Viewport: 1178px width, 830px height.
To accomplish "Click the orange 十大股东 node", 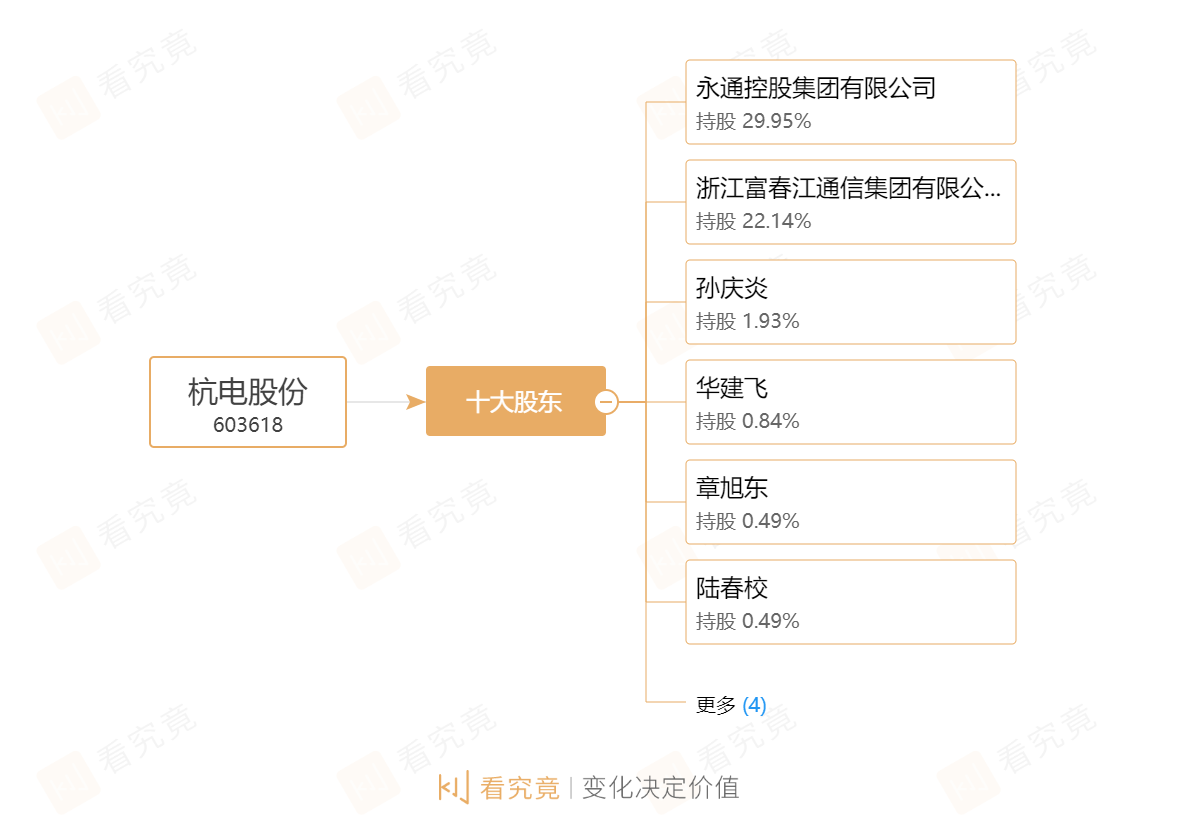I will coord(514,402).
